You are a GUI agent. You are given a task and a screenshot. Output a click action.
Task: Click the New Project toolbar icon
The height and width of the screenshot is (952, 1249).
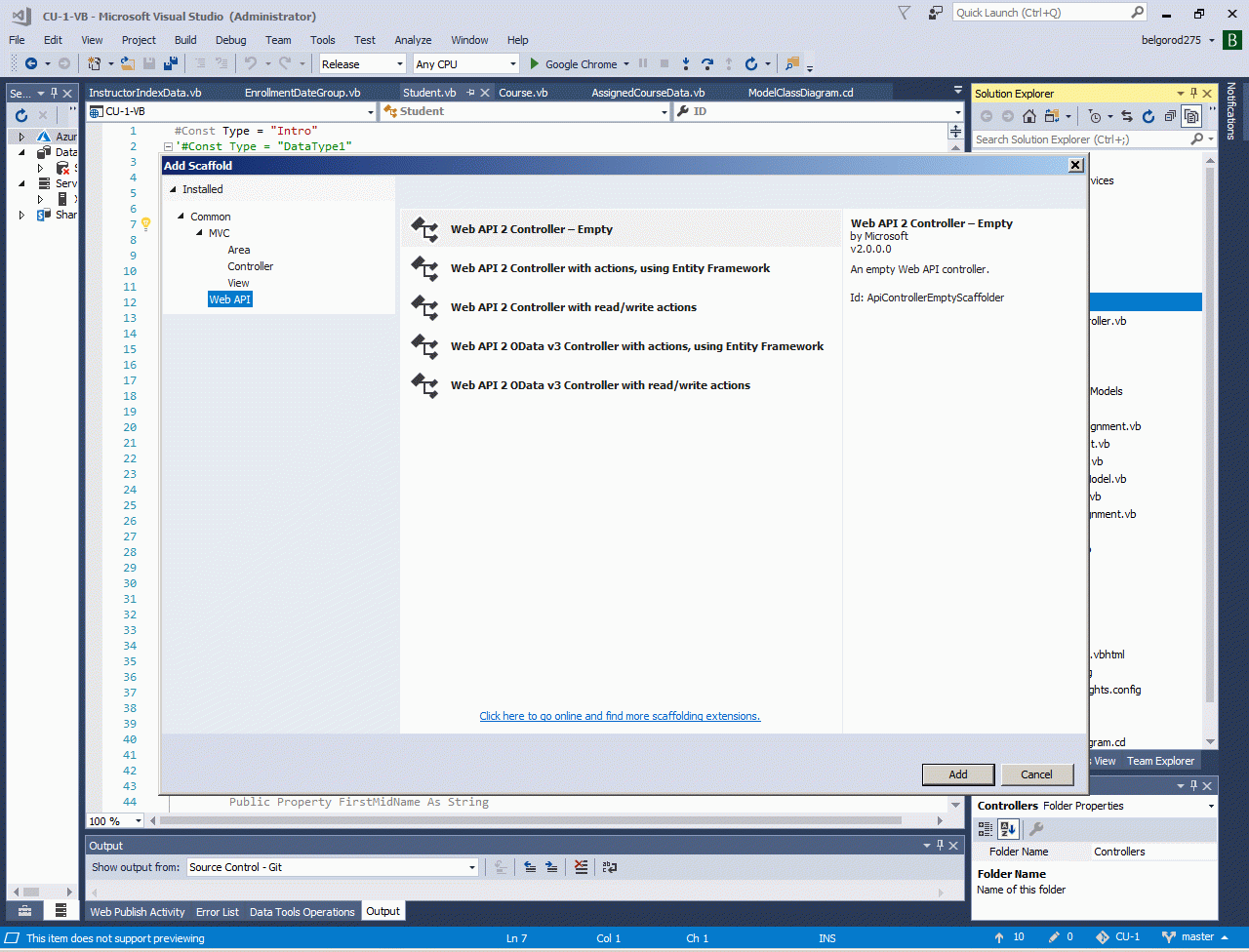pyautogui.click(x=95, y=63)
